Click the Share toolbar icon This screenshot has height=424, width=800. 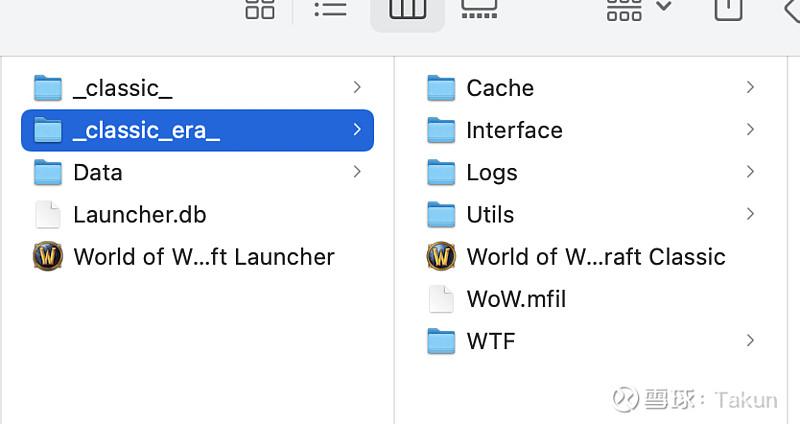coord(728,9)
